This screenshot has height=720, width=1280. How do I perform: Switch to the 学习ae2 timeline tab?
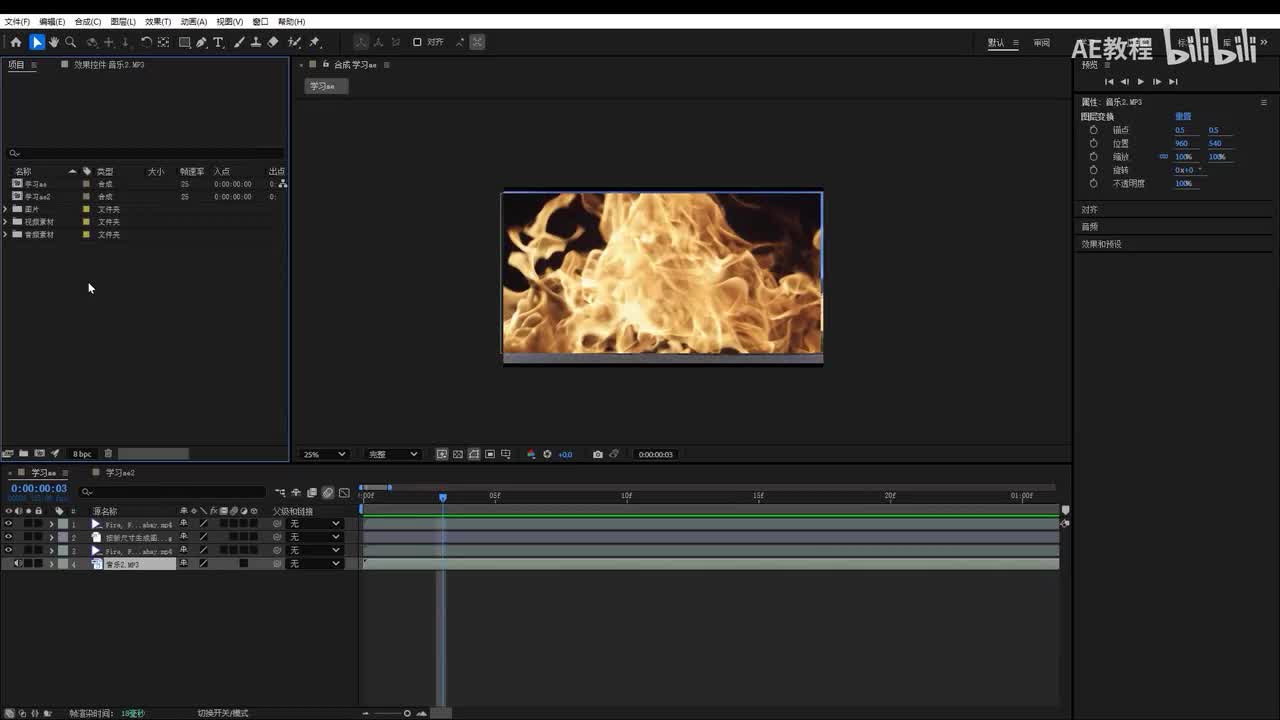click(119, 473)
